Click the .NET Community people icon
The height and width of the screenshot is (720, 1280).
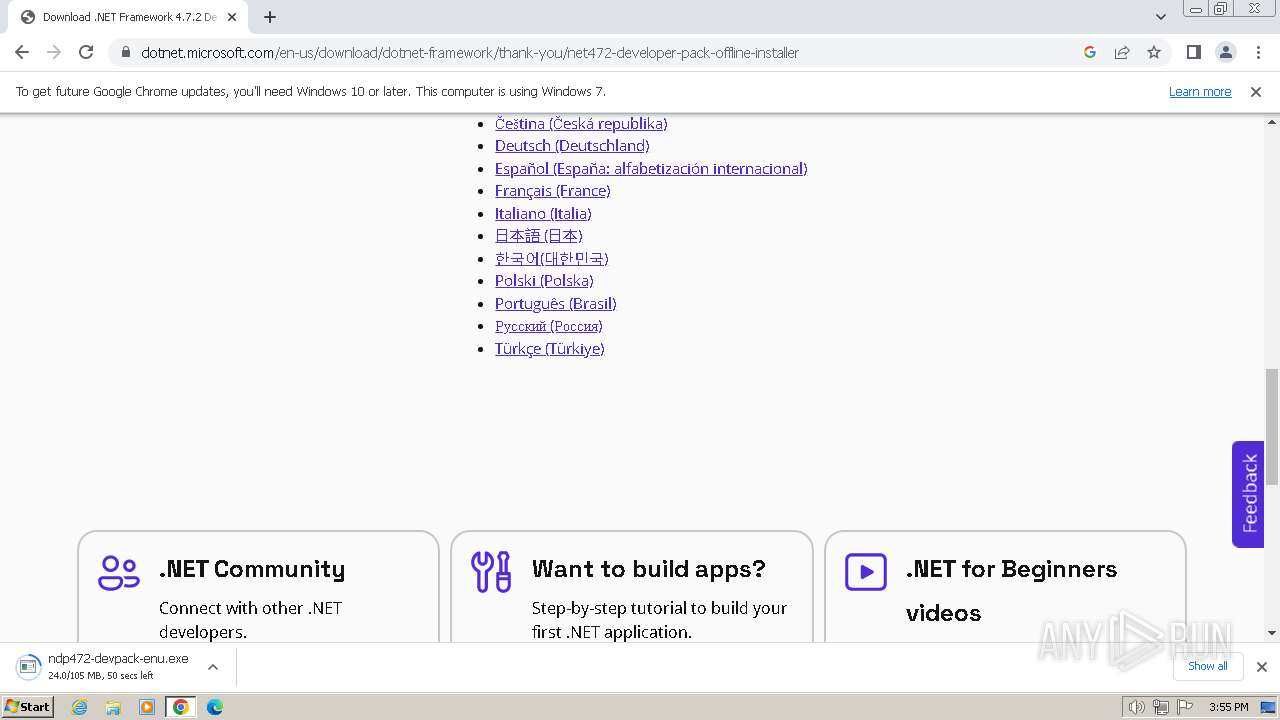(x=119, y=573)
